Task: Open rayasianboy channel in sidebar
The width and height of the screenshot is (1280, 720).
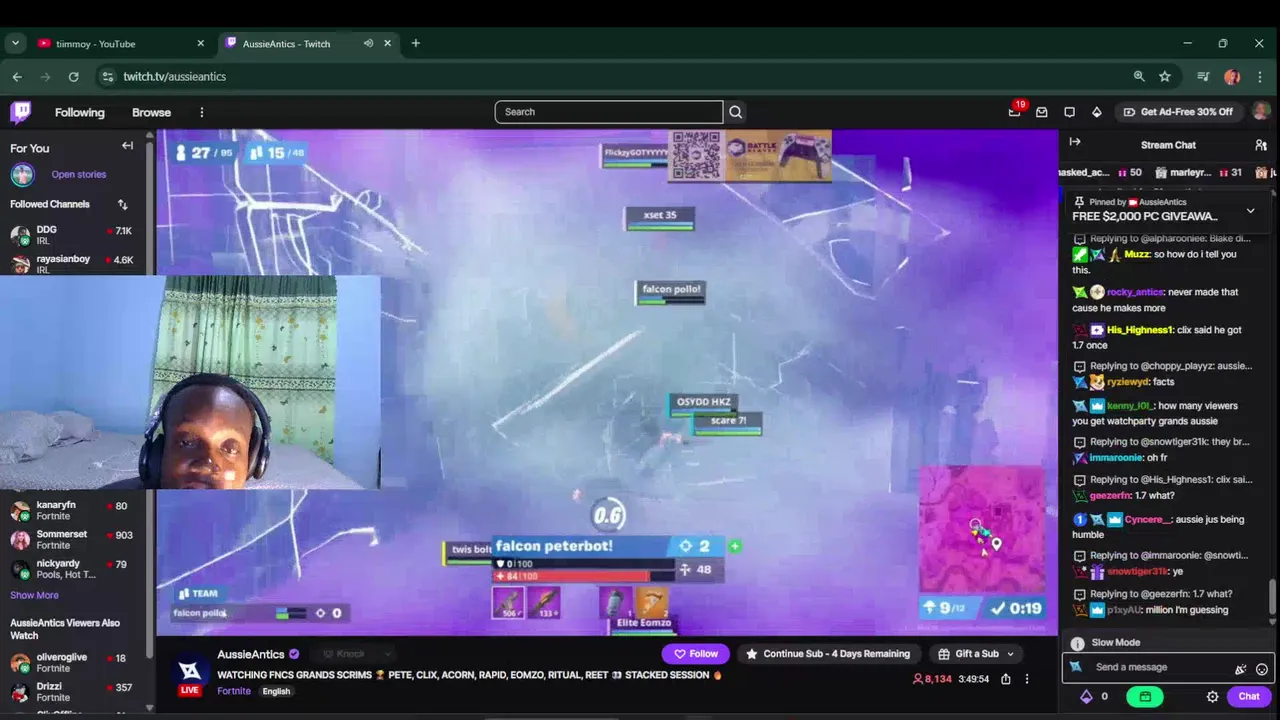Action: (72, 264)
